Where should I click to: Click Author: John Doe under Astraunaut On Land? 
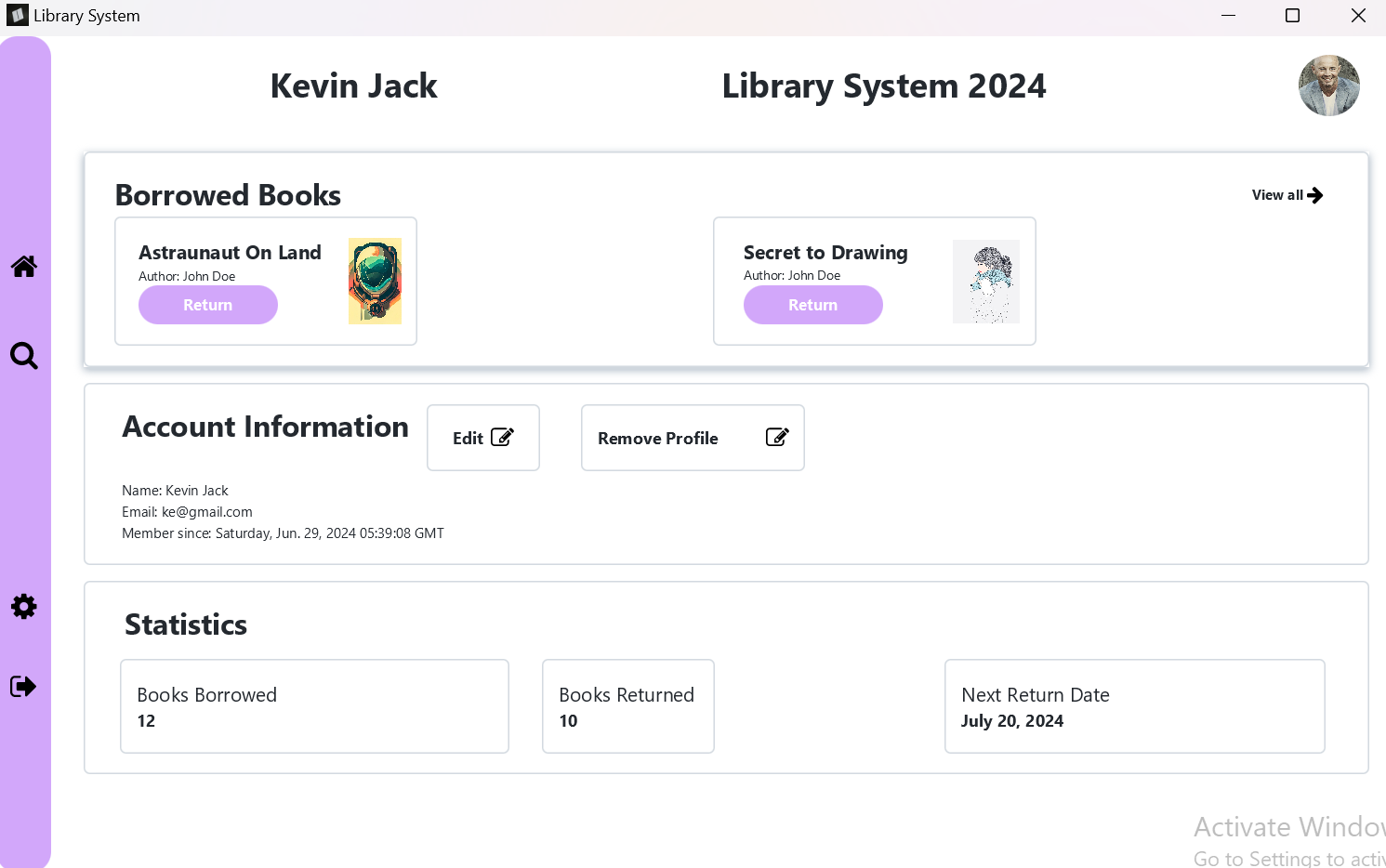click(187, 276)
